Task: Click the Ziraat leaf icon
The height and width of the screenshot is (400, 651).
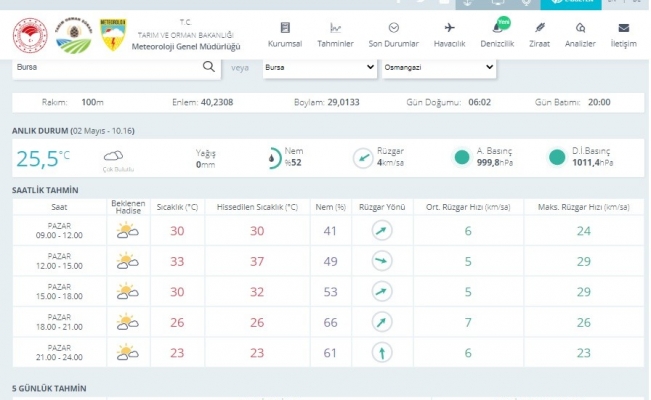Action: 540,28
